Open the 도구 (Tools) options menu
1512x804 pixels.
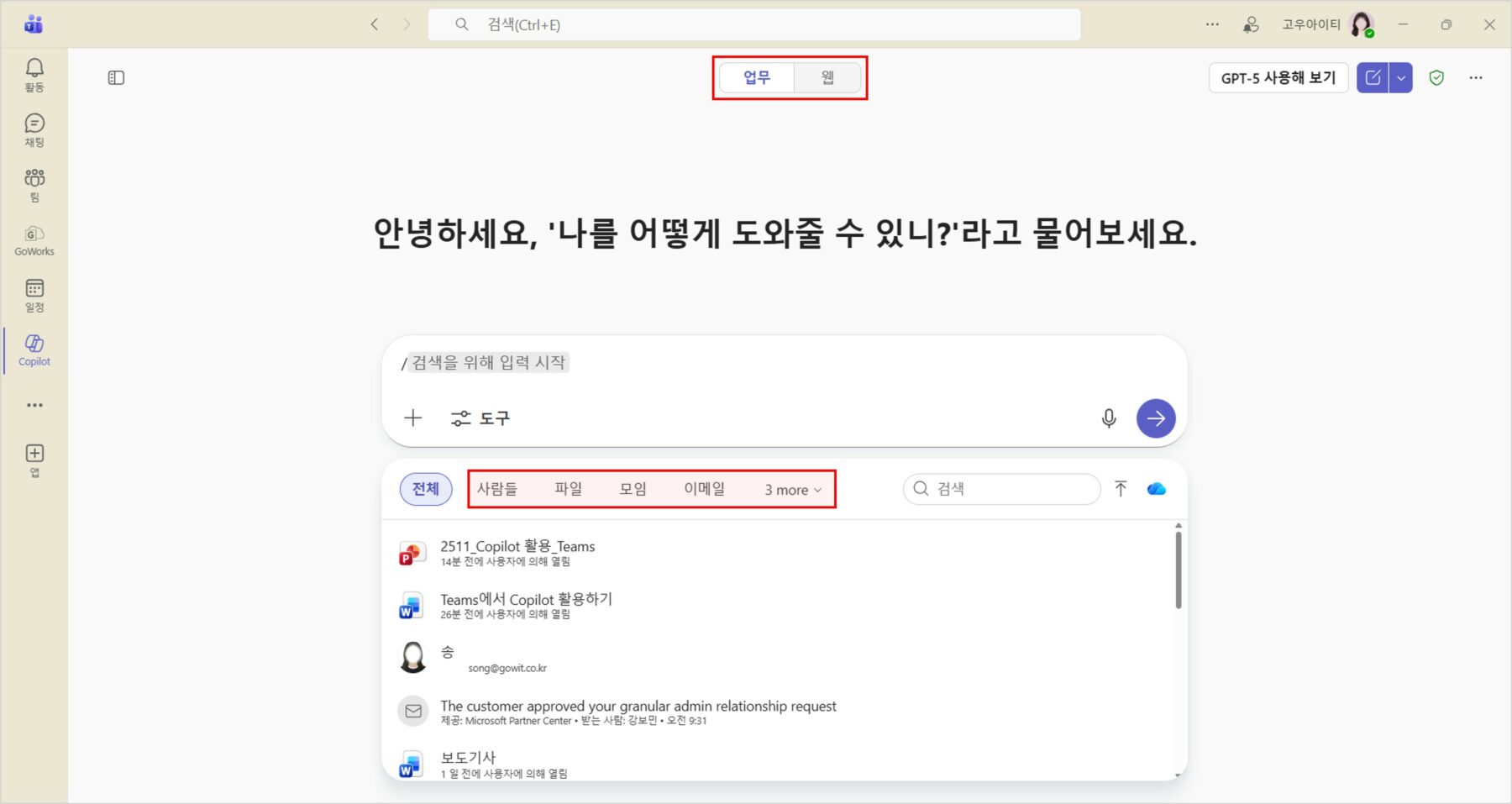(x=480, y=418)
